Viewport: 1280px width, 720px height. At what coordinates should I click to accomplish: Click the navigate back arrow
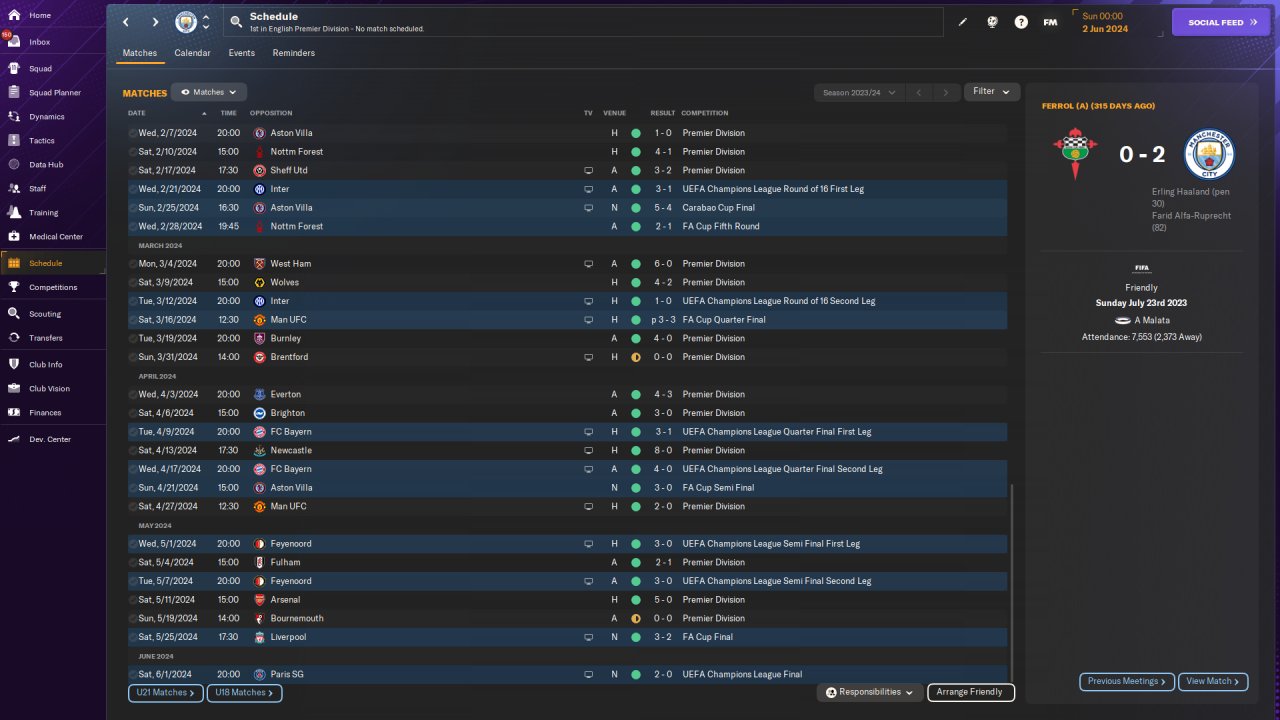click(x=126, y=22)
